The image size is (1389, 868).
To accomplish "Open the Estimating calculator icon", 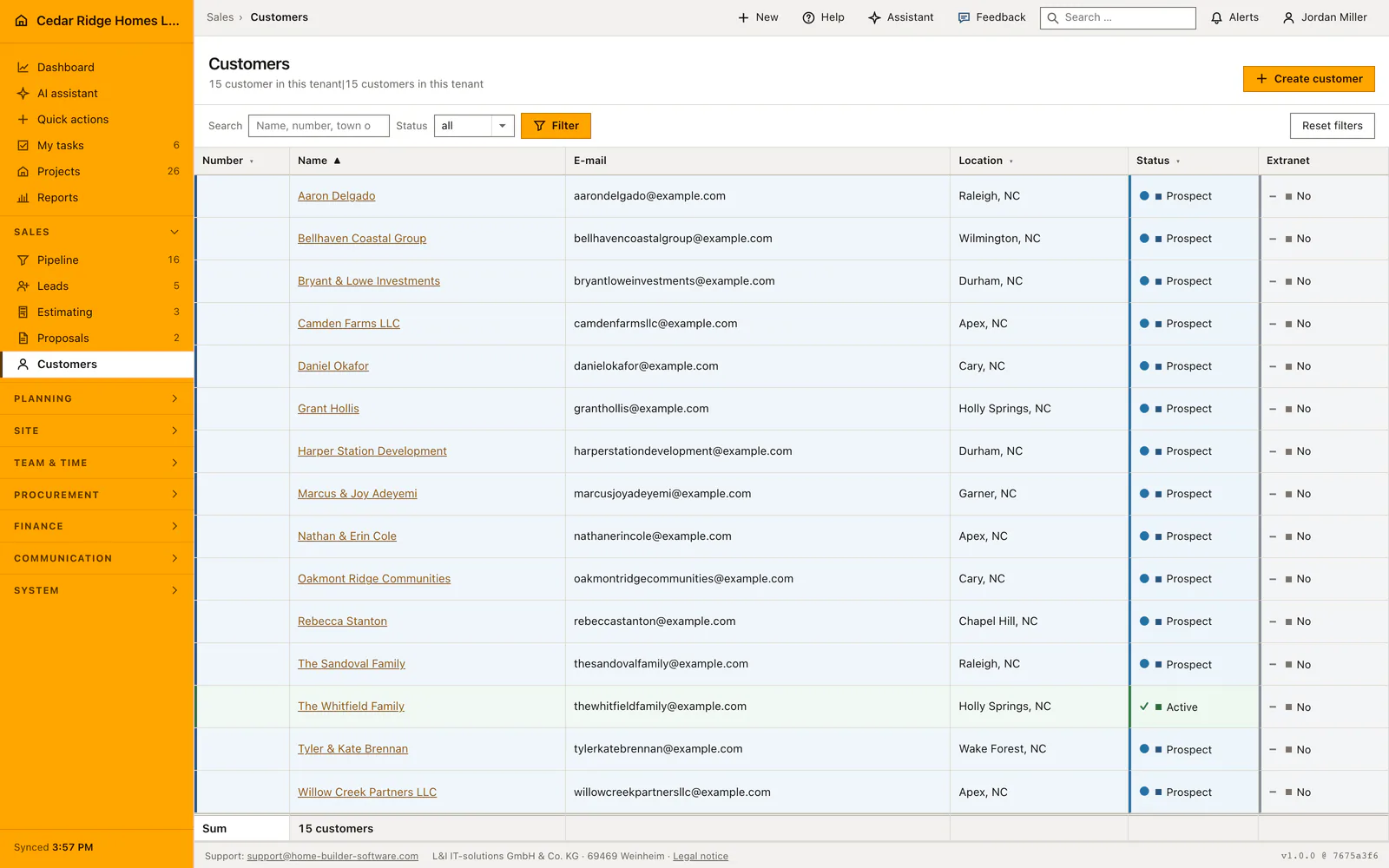I will (x=23, y=312).
